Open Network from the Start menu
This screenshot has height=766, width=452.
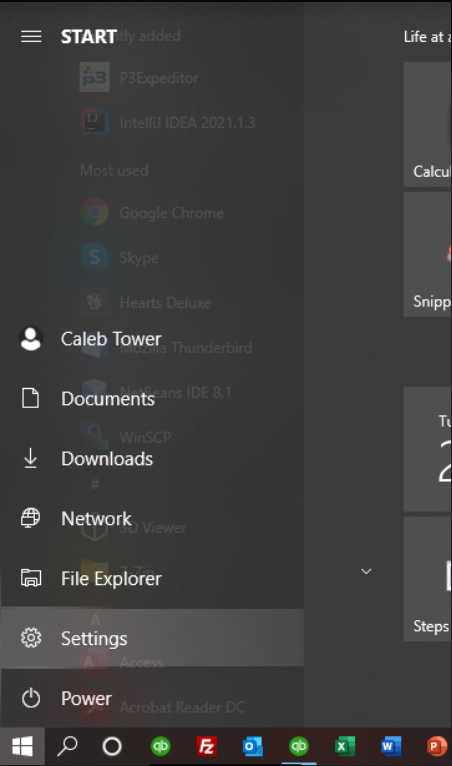(x=152, y=518)
